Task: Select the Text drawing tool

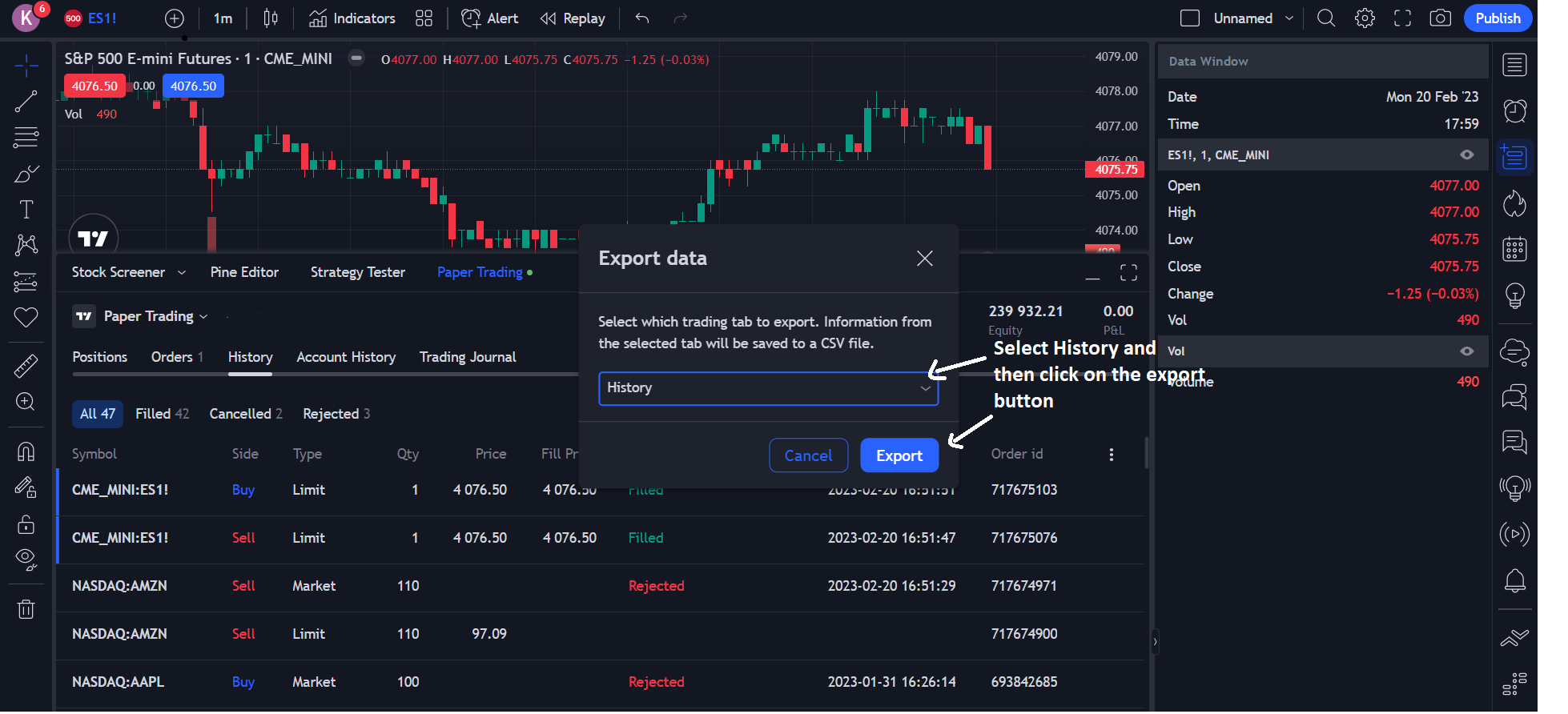Action: tap(26, 210)
